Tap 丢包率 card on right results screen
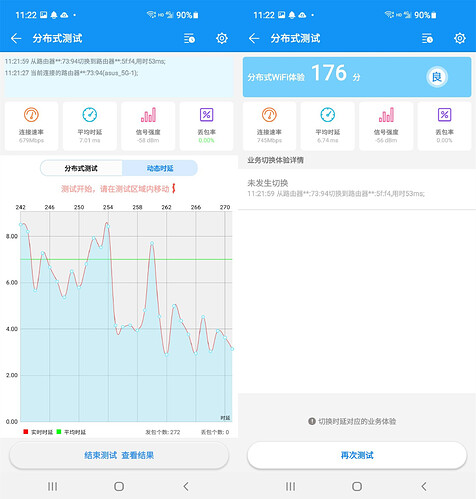476x499 pixels. 444,126
